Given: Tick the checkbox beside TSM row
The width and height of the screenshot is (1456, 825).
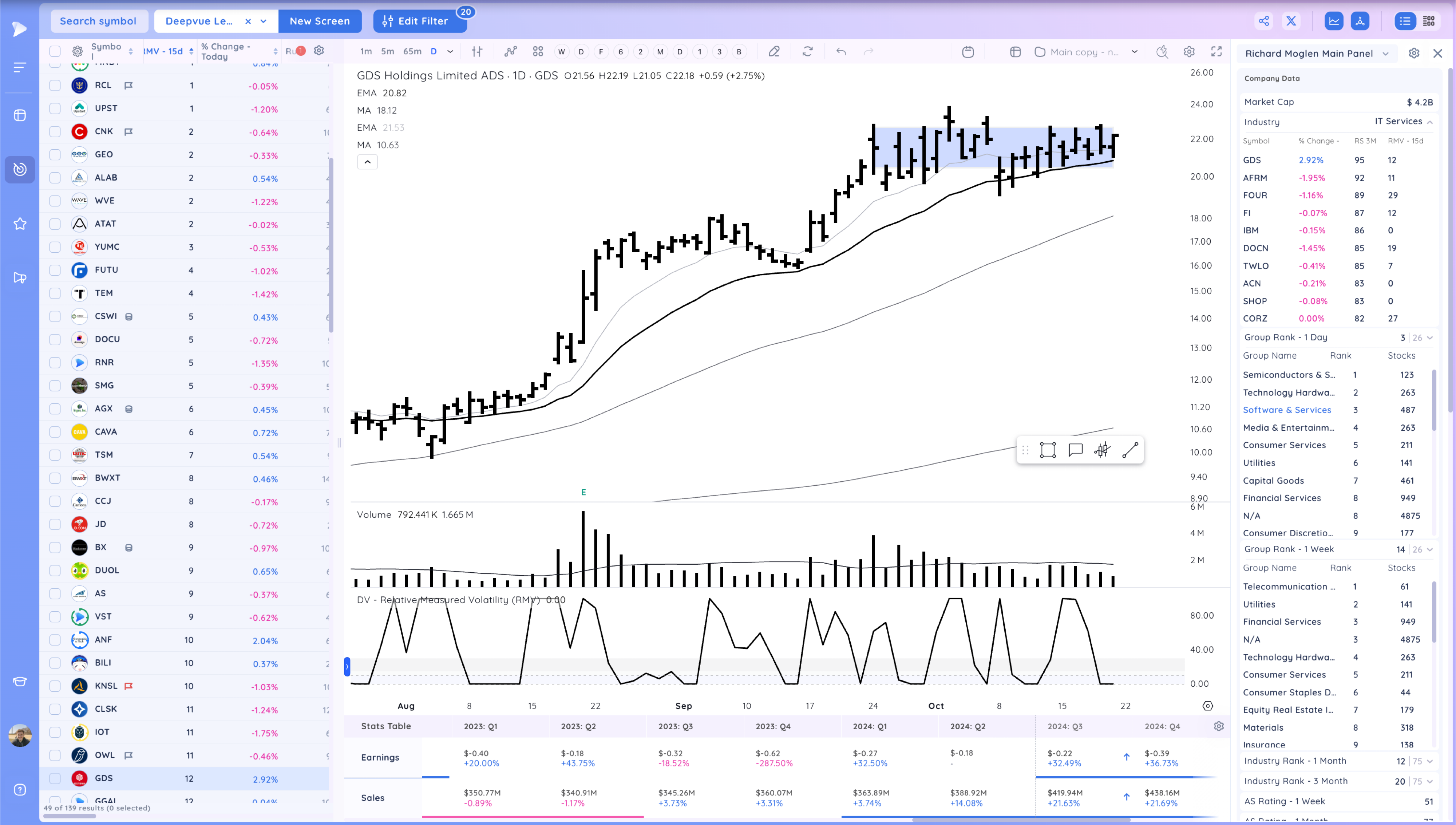Looking at the screenshot, I should pos(55,455).
